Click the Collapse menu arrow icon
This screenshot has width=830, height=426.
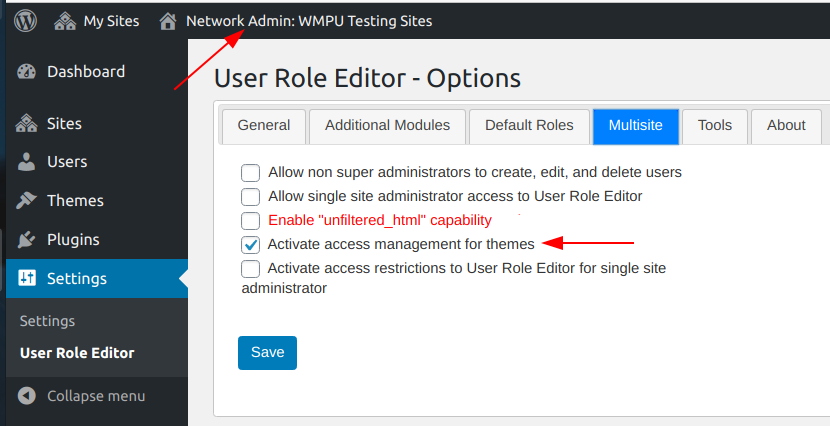click(x=26, y=396)
